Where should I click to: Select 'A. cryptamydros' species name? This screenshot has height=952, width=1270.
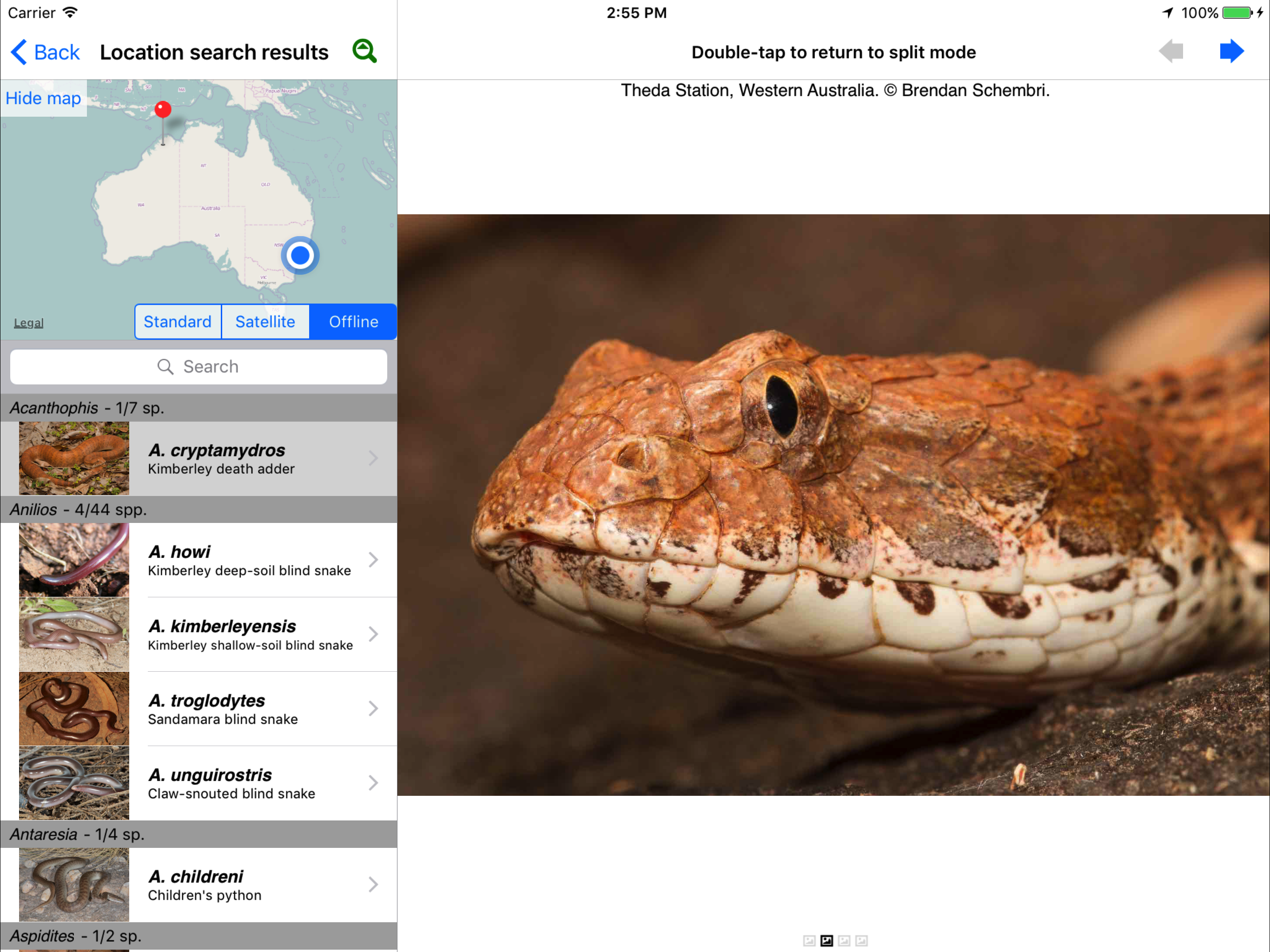[217, 450]
